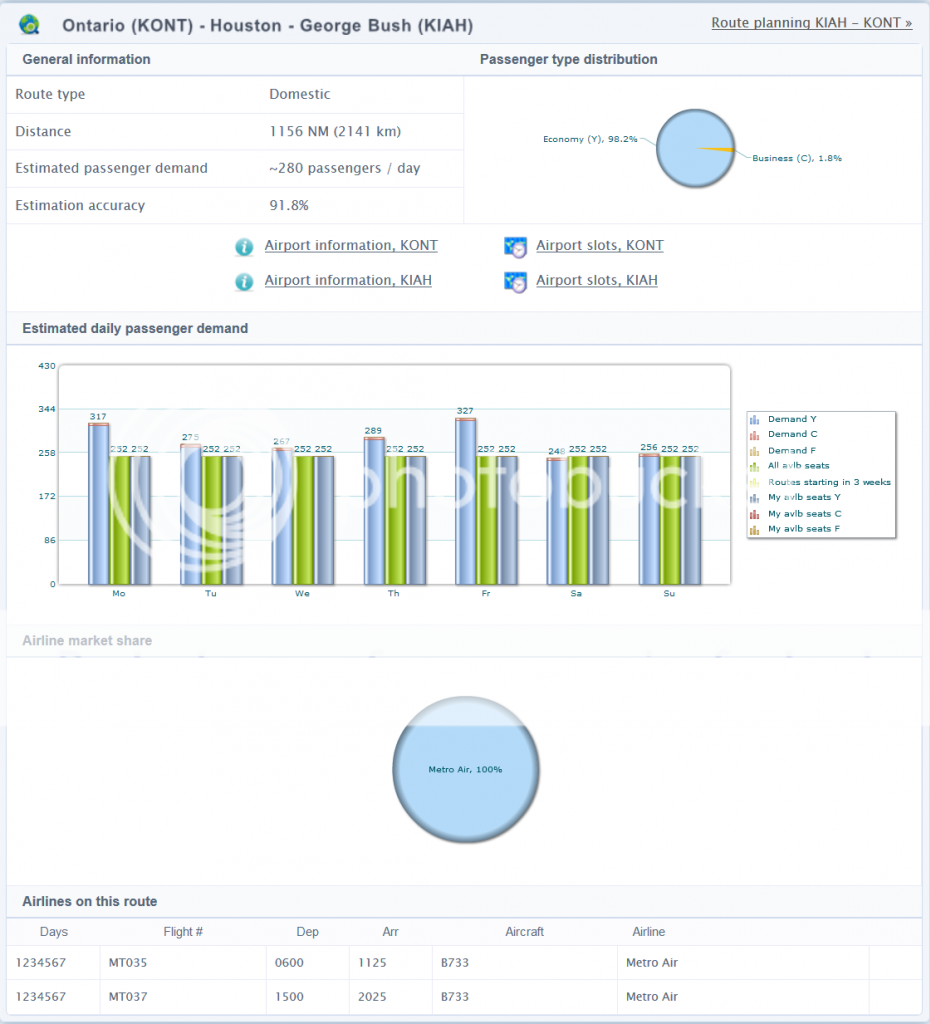Viewport: 930px width, 1024px height.
Task: Click the info icon next to Airport information, KIAH
Action: (x=244, y=282)
